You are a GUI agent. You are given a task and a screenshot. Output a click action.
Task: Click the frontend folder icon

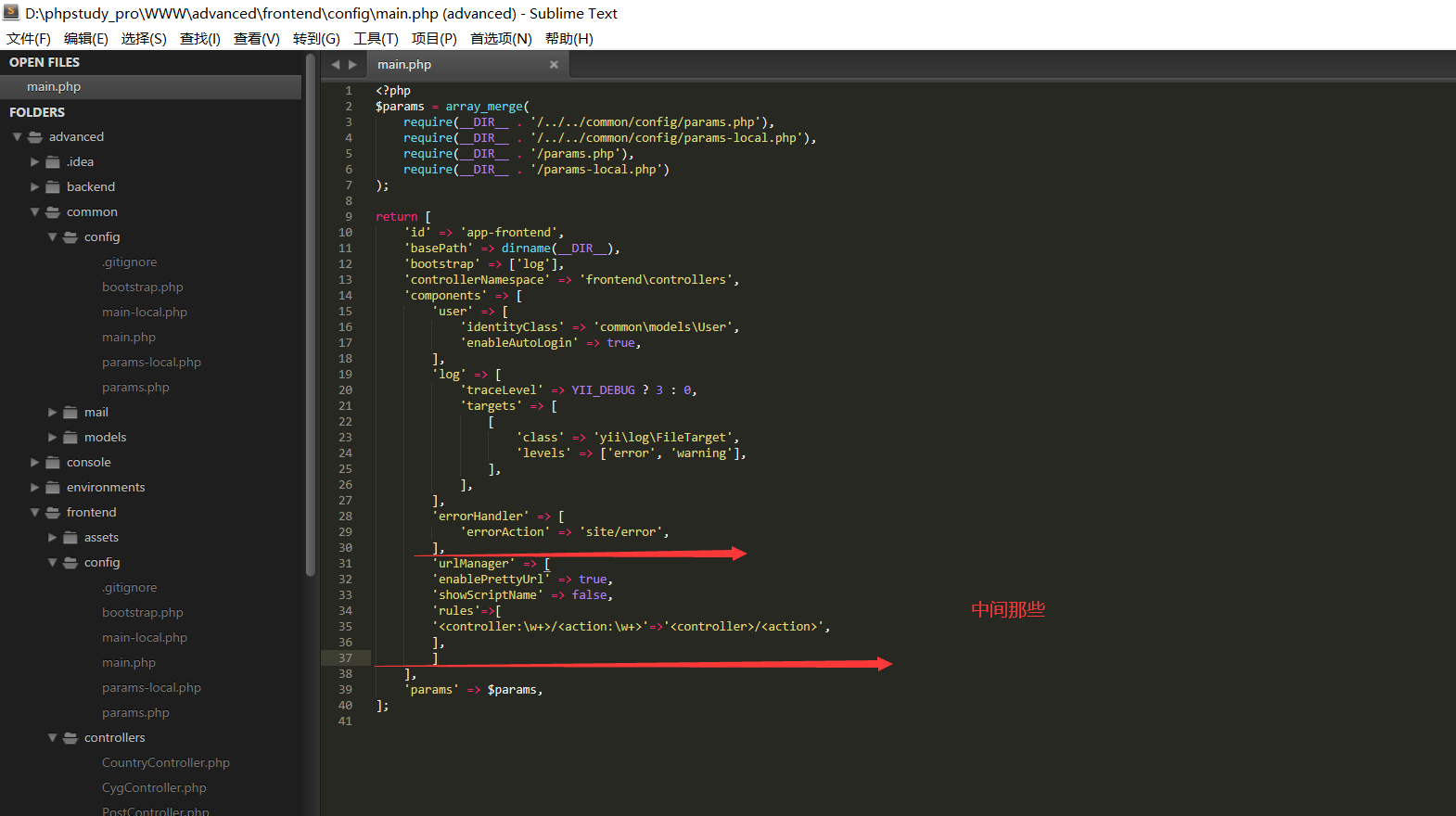[53, 512]
